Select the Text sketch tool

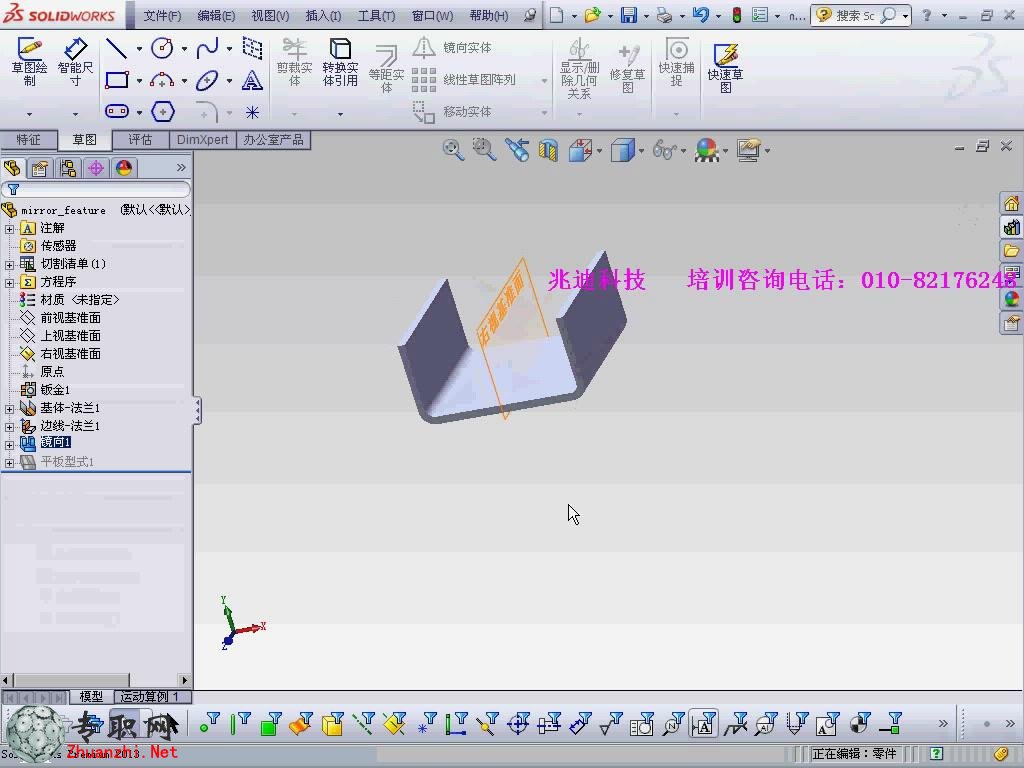[x=252, y=80]
